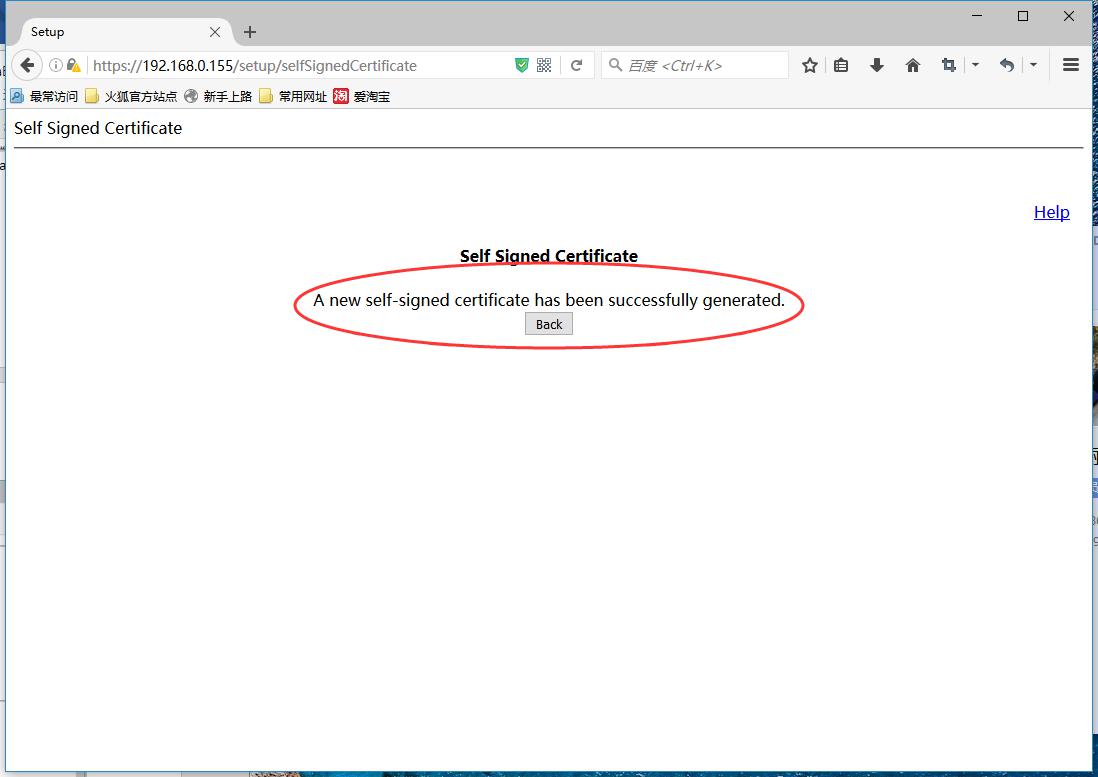Click the page title Self Signed Certificate

(98, 128)
